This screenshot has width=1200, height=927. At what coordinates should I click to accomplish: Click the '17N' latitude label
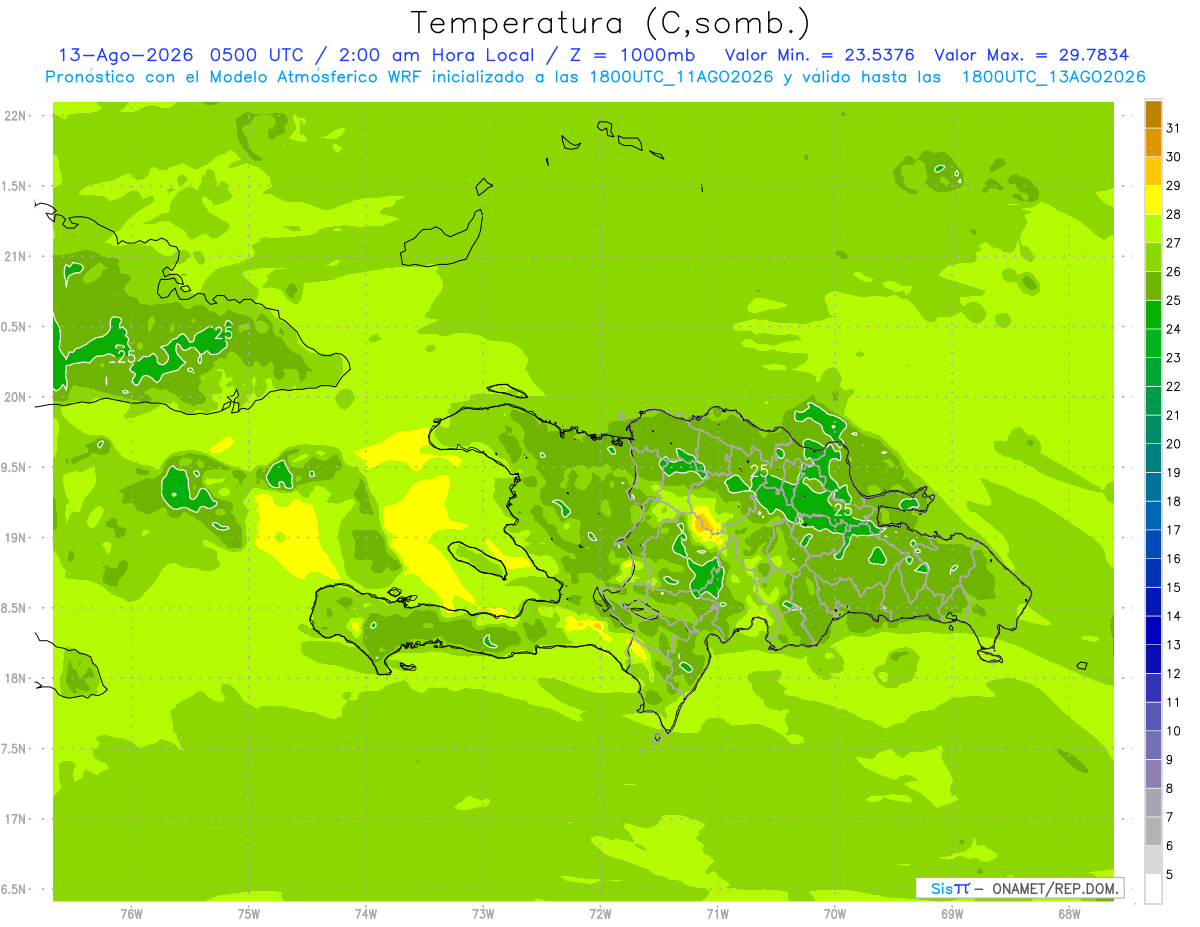15,819
